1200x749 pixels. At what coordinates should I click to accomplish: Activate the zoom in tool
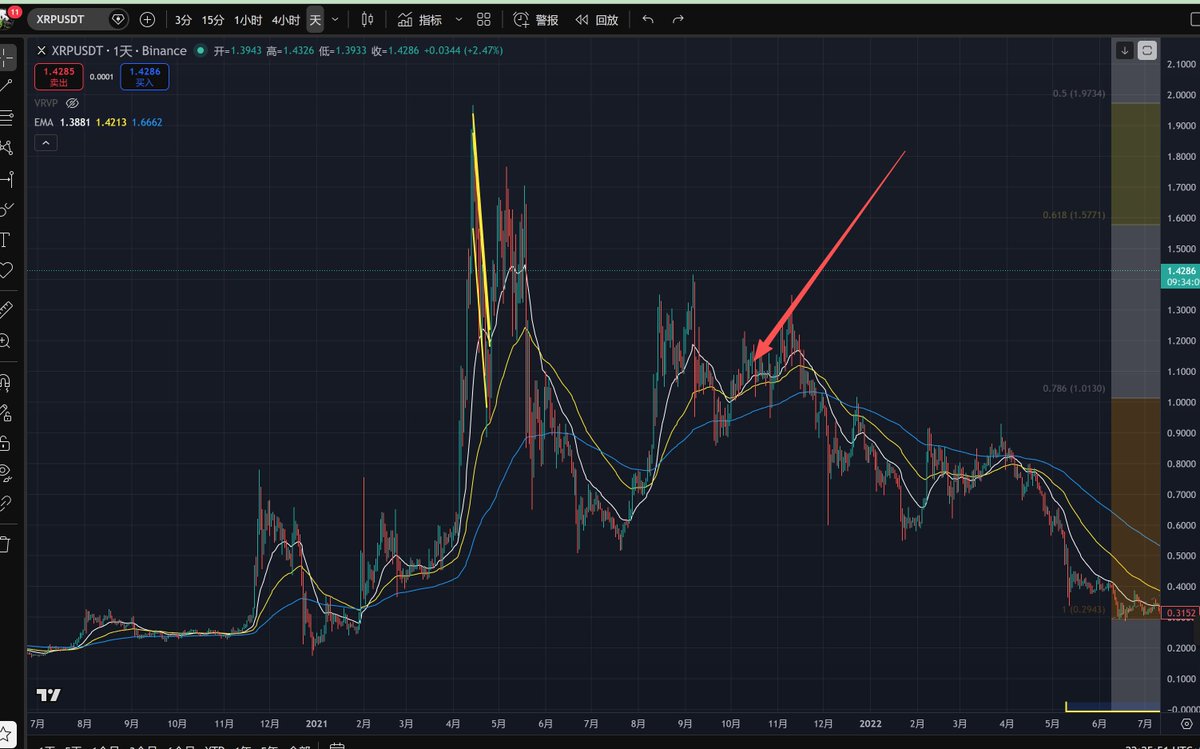(6, 340)
